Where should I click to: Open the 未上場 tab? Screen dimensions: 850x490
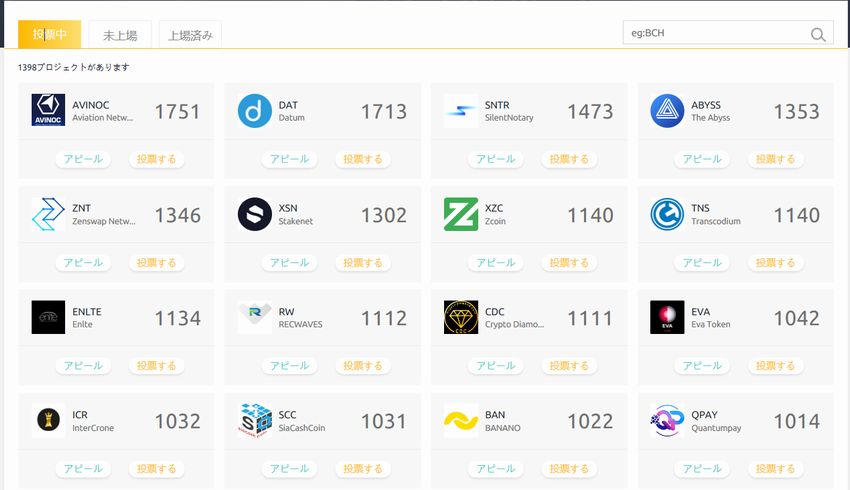(x=120, y=35)
